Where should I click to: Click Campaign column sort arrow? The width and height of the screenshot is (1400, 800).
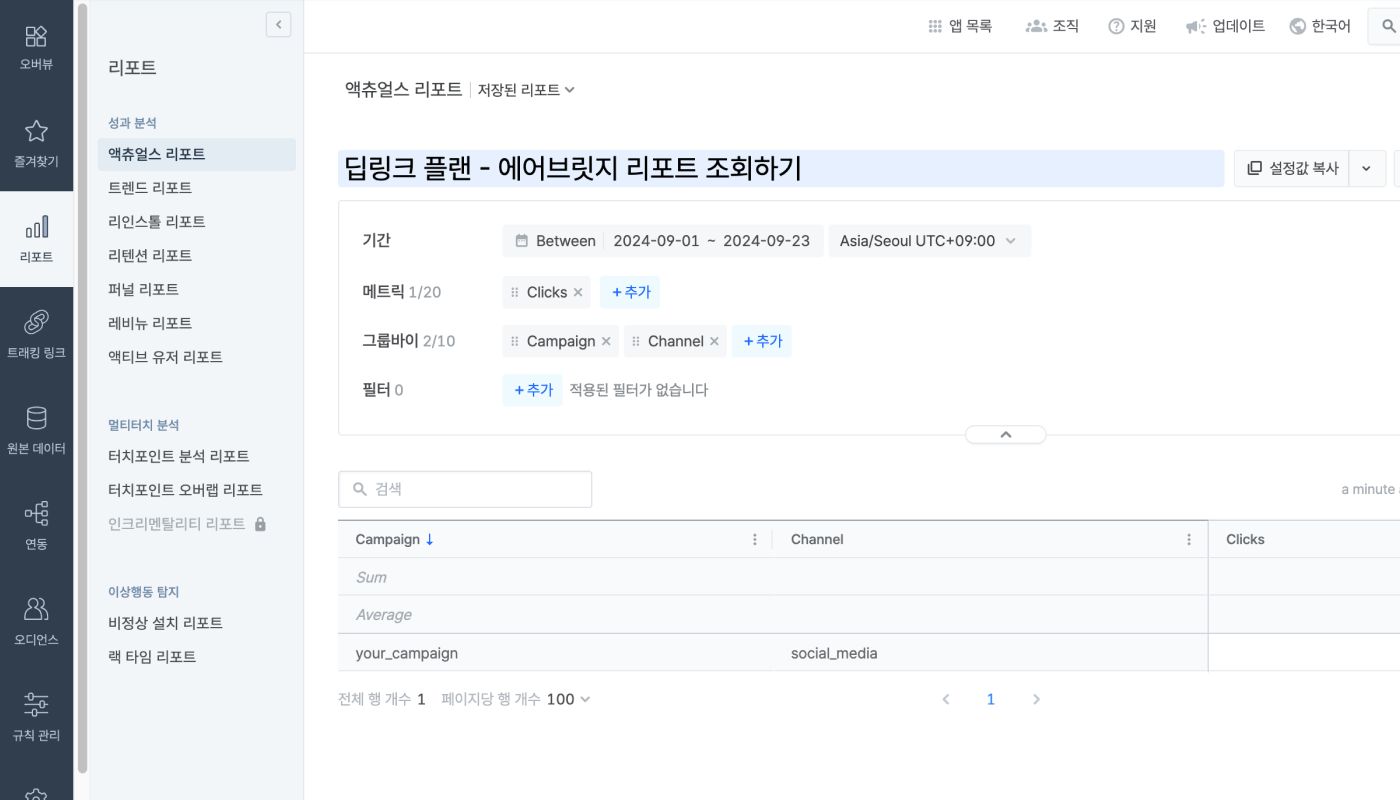pos(430,539)
